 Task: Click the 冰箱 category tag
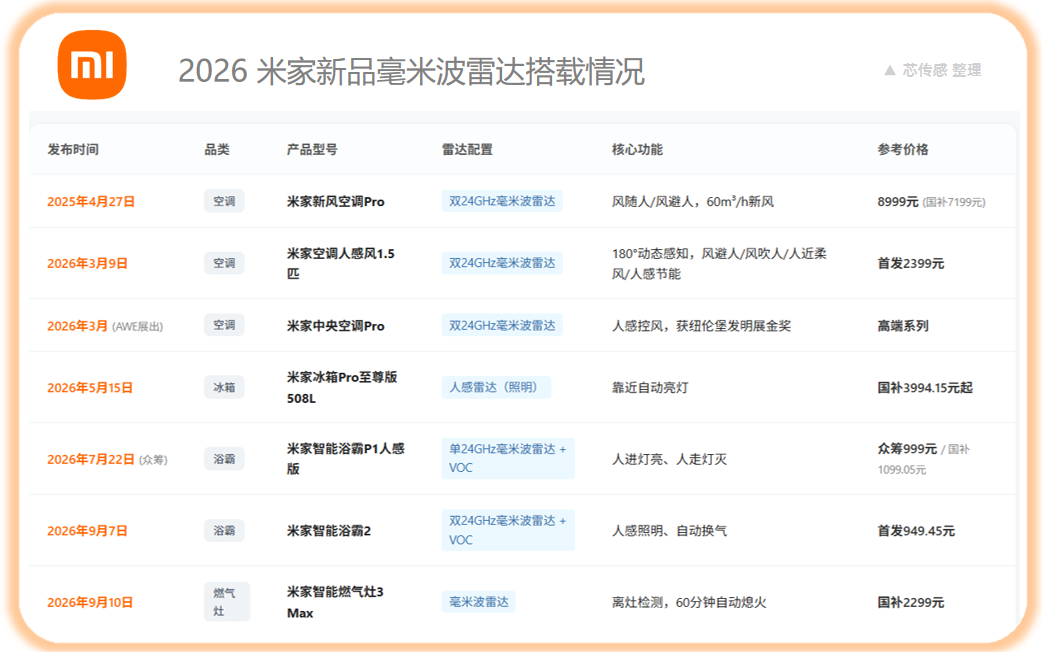pyautogui.click(x=224, y=387)
